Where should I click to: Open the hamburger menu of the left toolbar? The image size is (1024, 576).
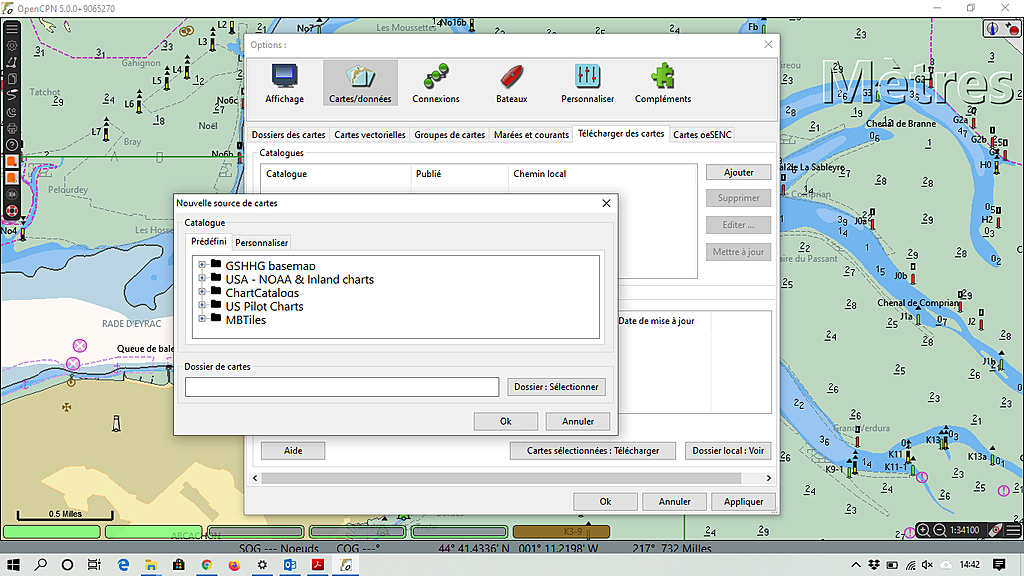[12, 28]
